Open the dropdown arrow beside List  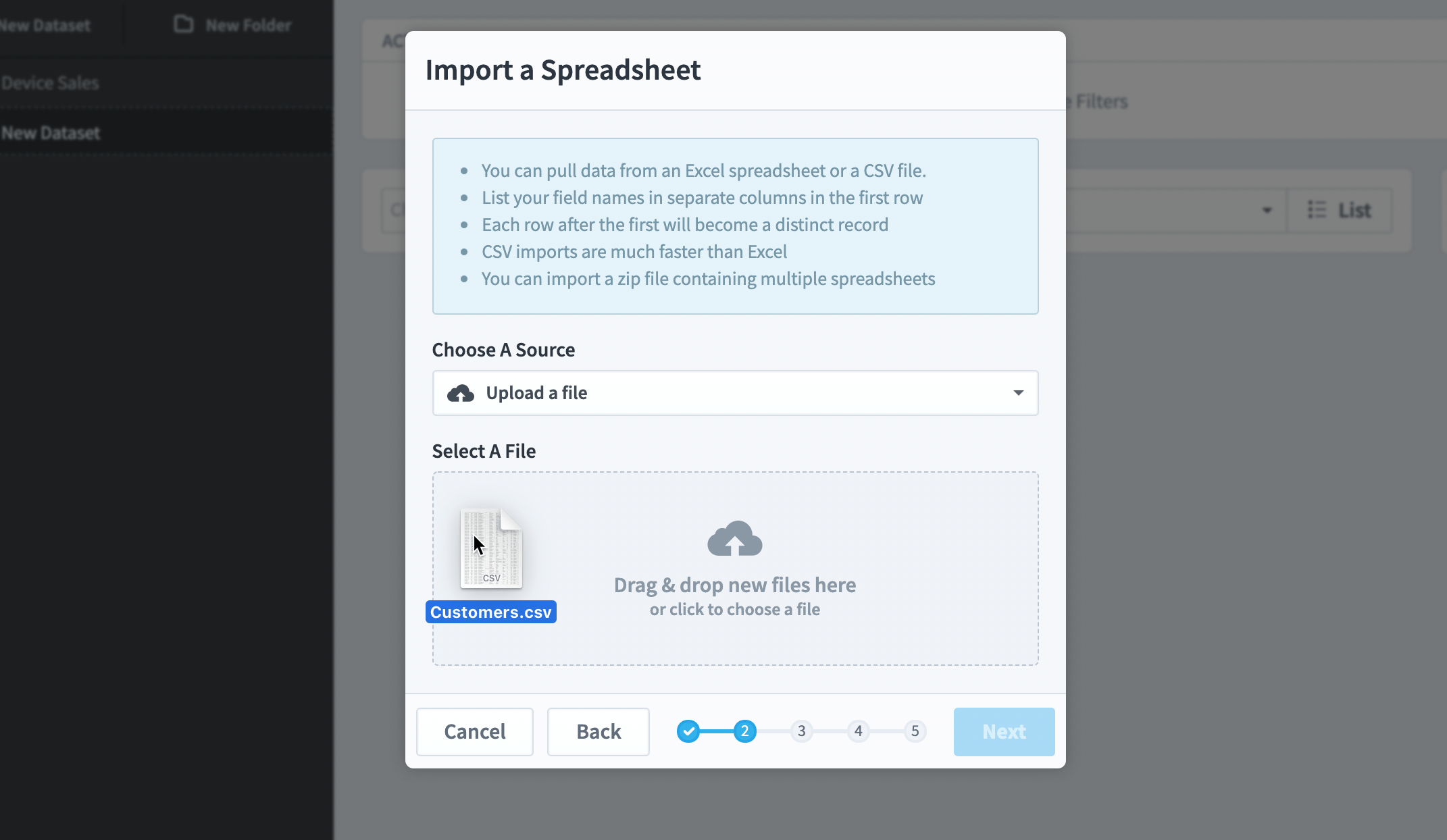point(1267,211)
